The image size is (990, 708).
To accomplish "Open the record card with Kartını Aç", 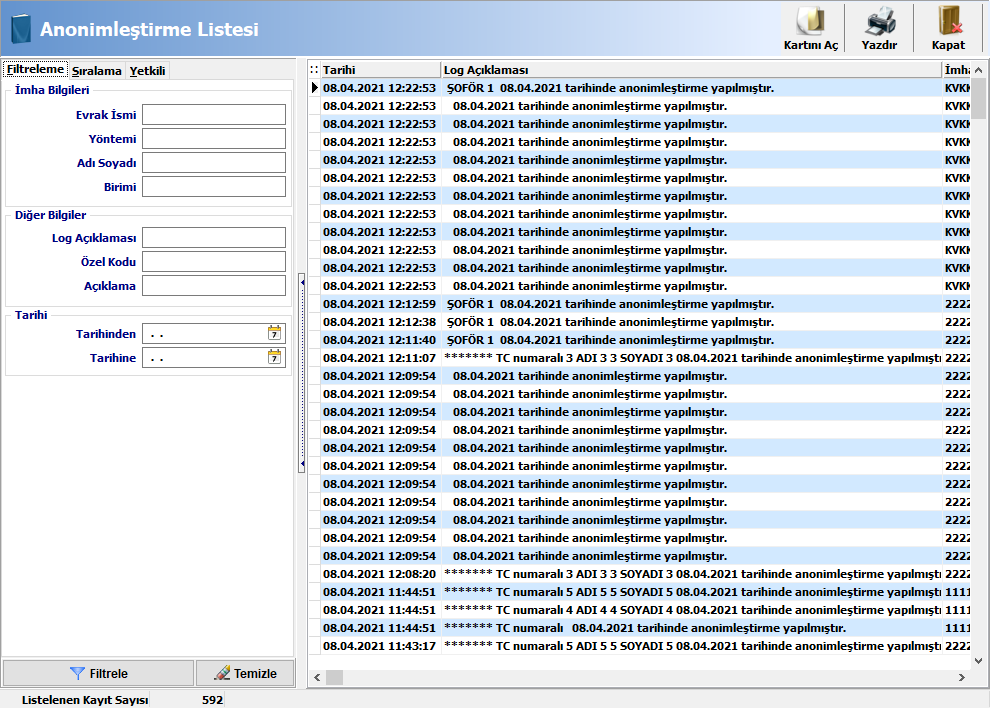I will coord(811,28).
